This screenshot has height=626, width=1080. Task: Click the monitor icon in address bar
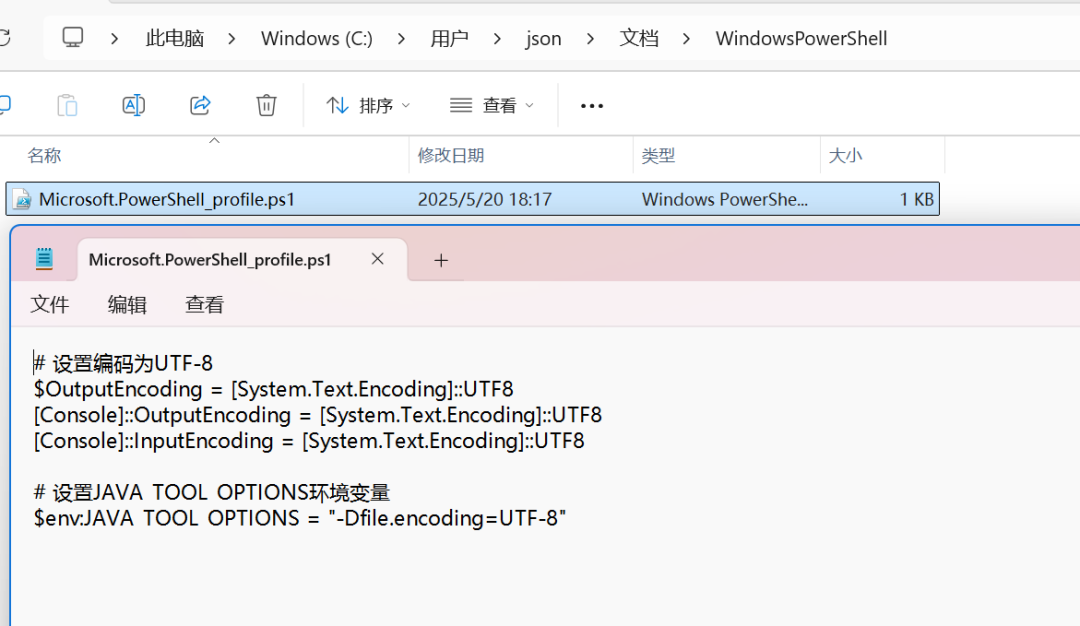click(x=73, y=38)
